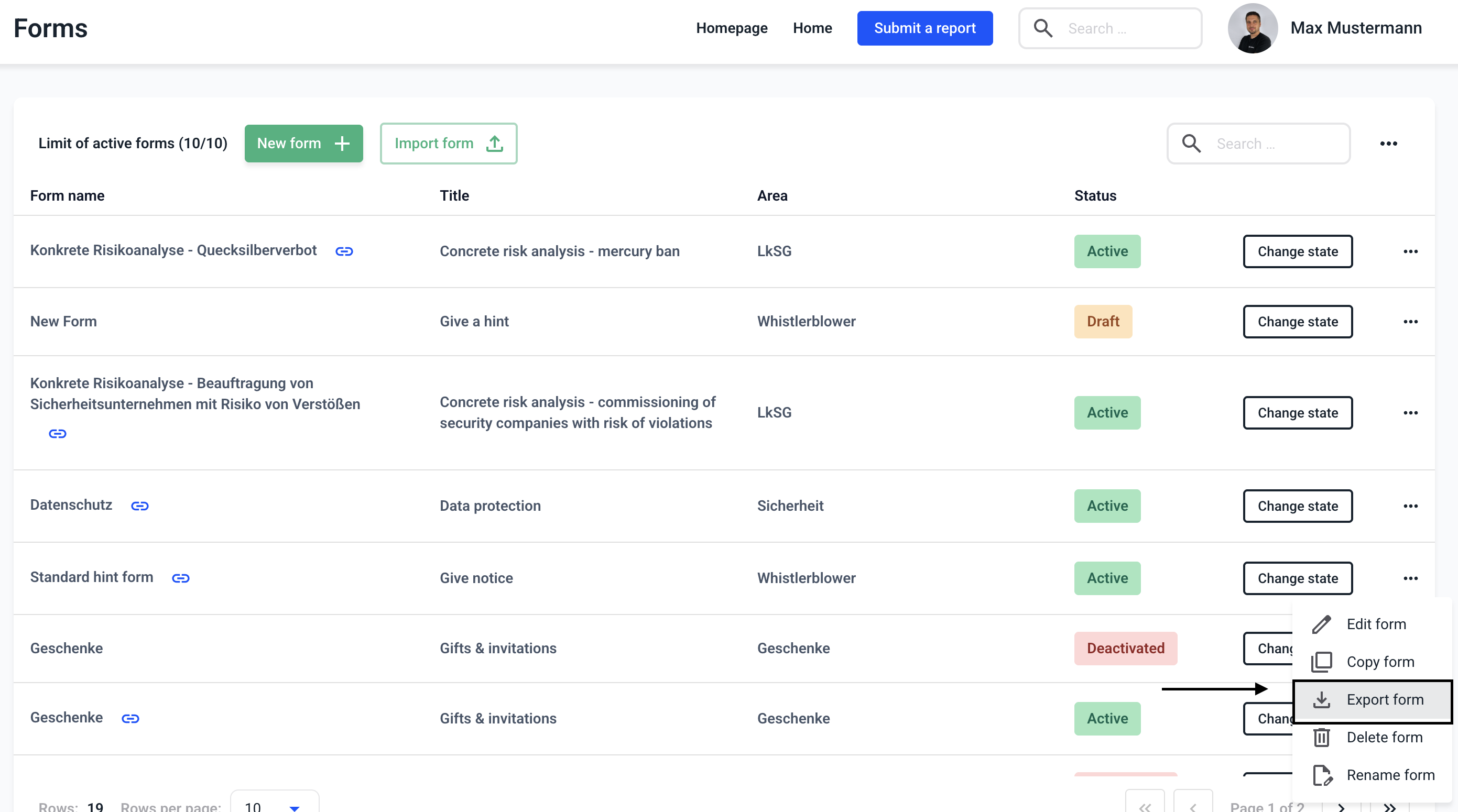Click link icon beside Standard hint form

point(181,578)
